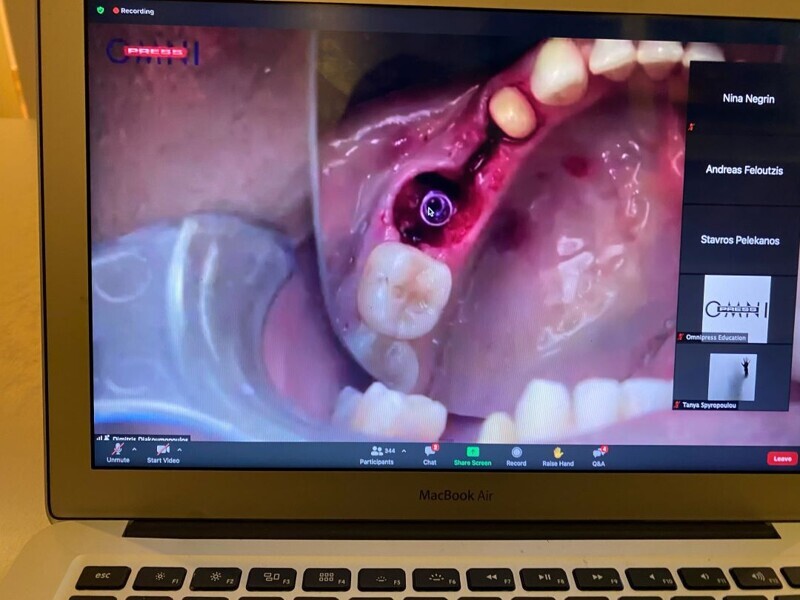
Task: Expand the audio options arrow beside Unmute
Action: click(136, 450)
